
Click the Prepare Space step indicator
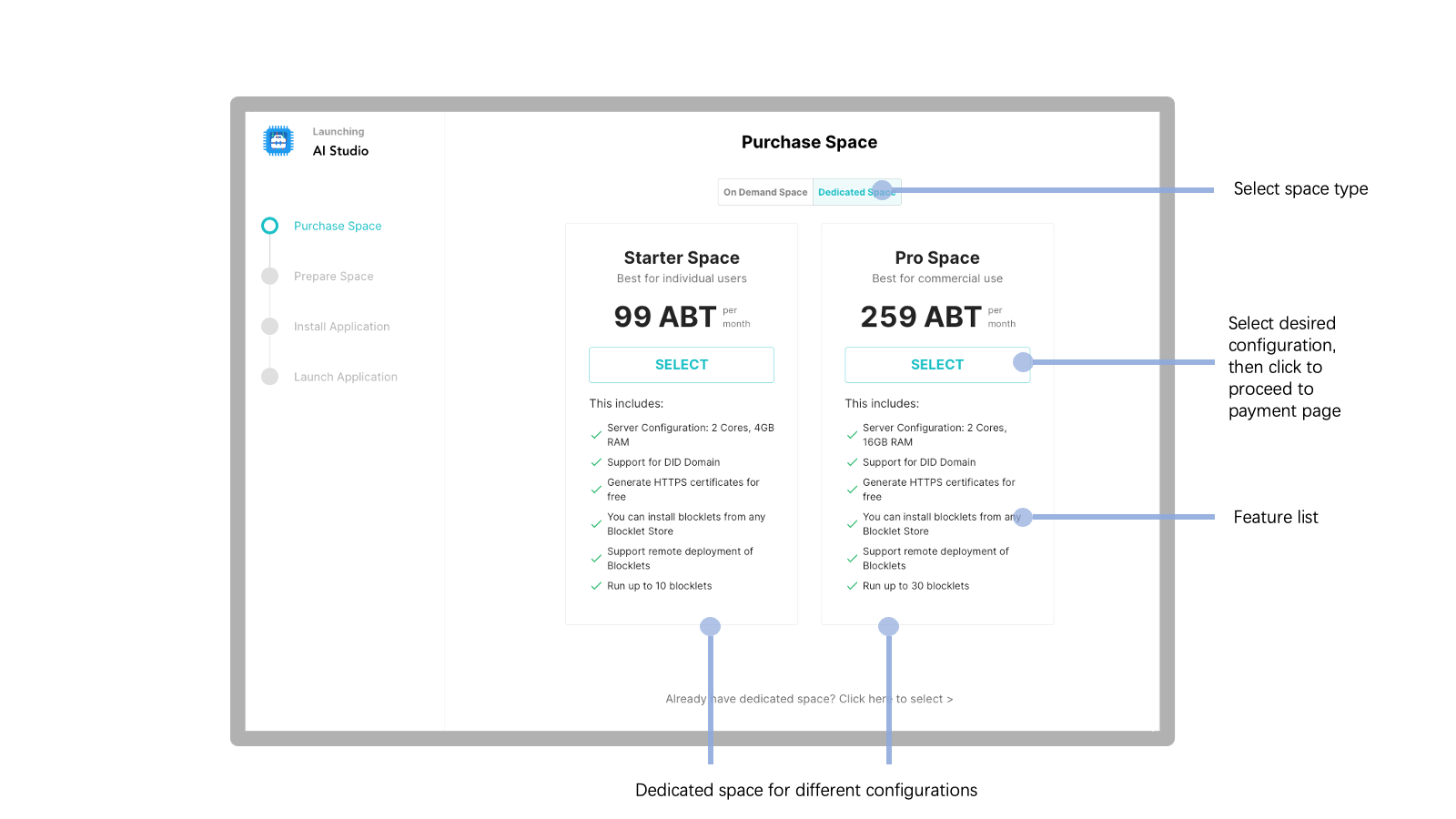[x=270, y=277]
